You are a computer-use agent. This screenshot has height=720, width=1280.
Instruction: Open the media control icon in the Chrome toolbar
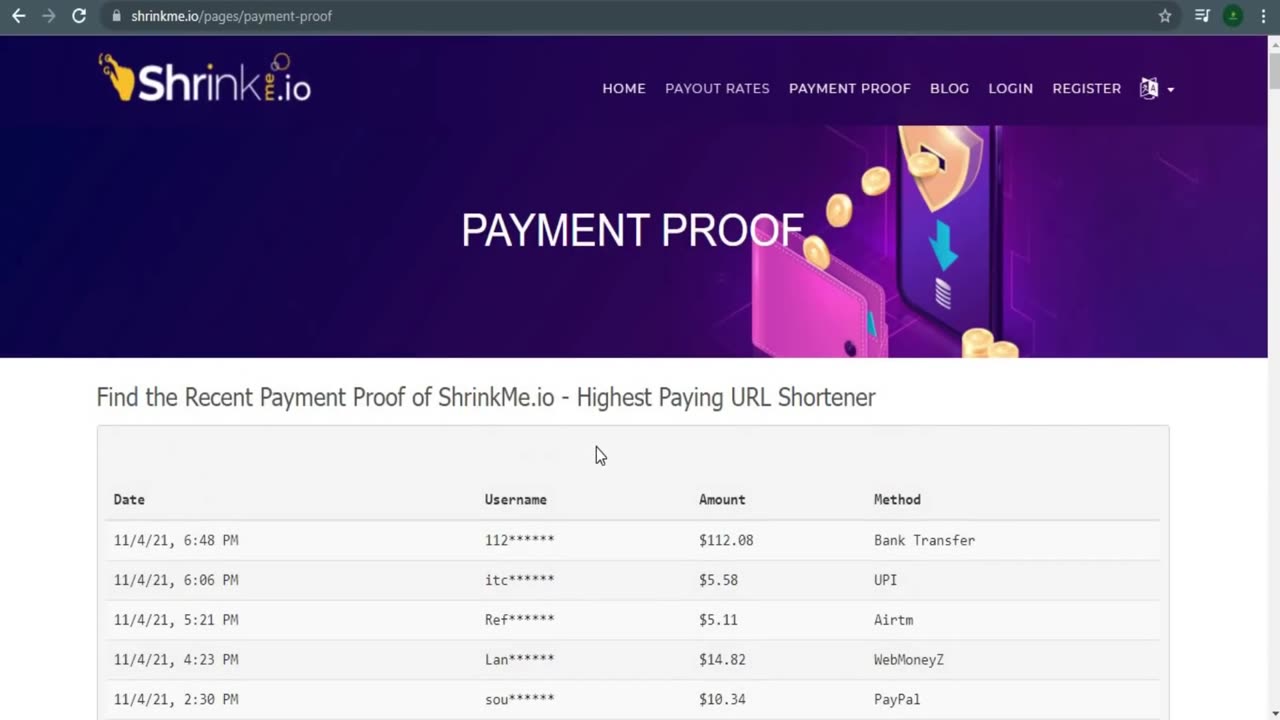coord(1202,16)
